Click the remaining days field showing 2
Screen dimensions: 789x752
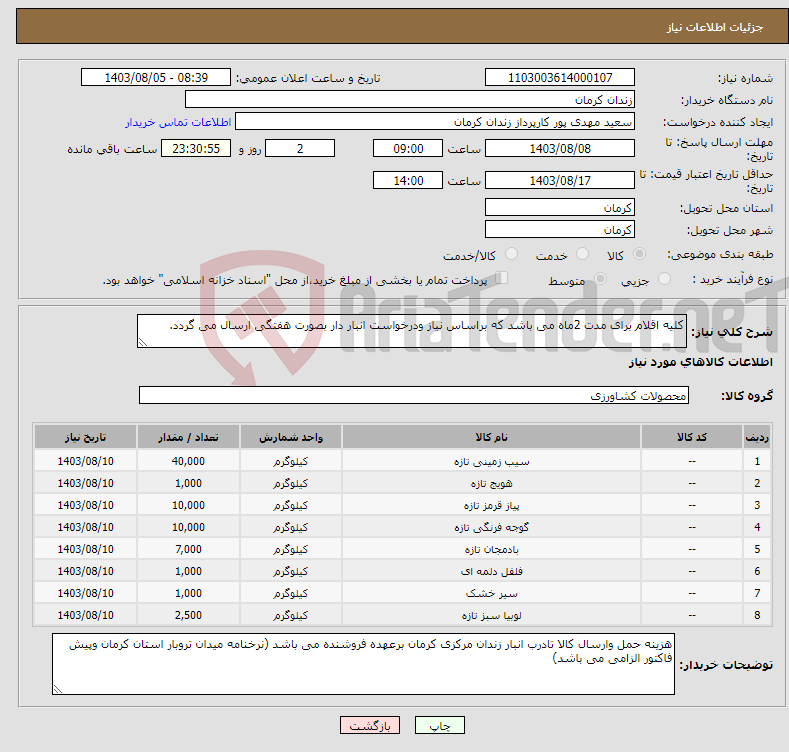point(300,148)
